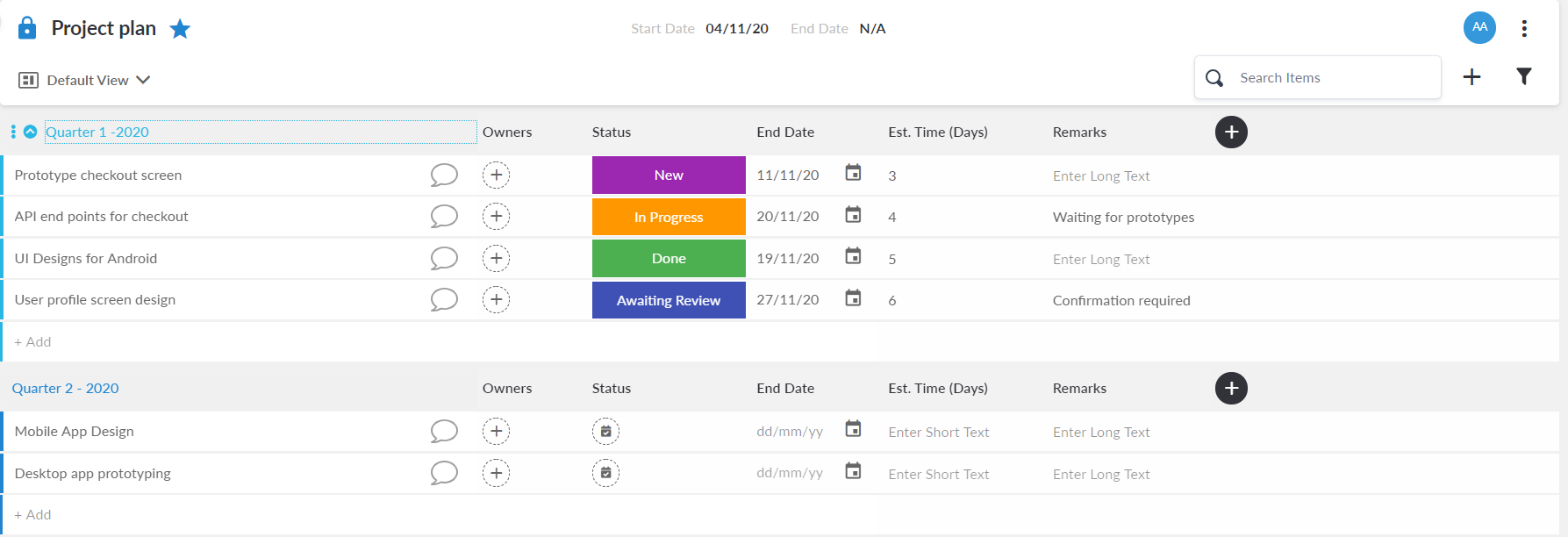Image resolution: width=1568 pixels, height=537 pixels.
Task: Open the Quarter 1 group drag-handle menu
Action: coord(13,132)
